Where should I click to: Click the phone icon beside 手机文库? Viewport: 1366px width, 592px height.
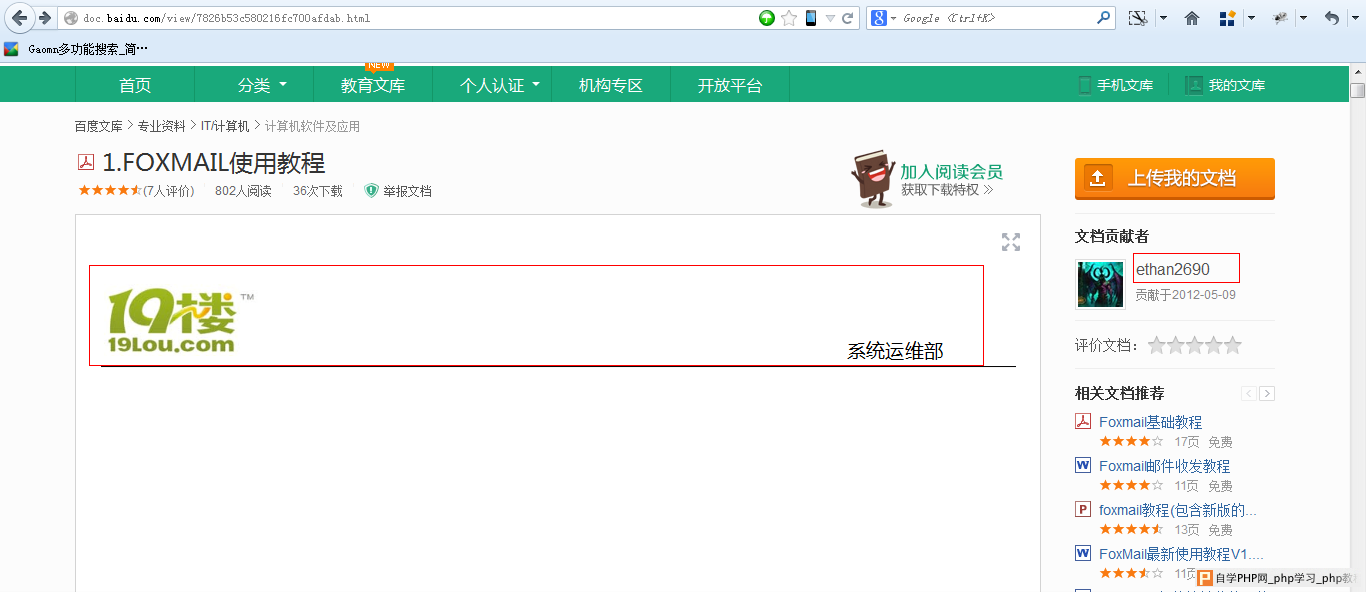pos(1085,85)
